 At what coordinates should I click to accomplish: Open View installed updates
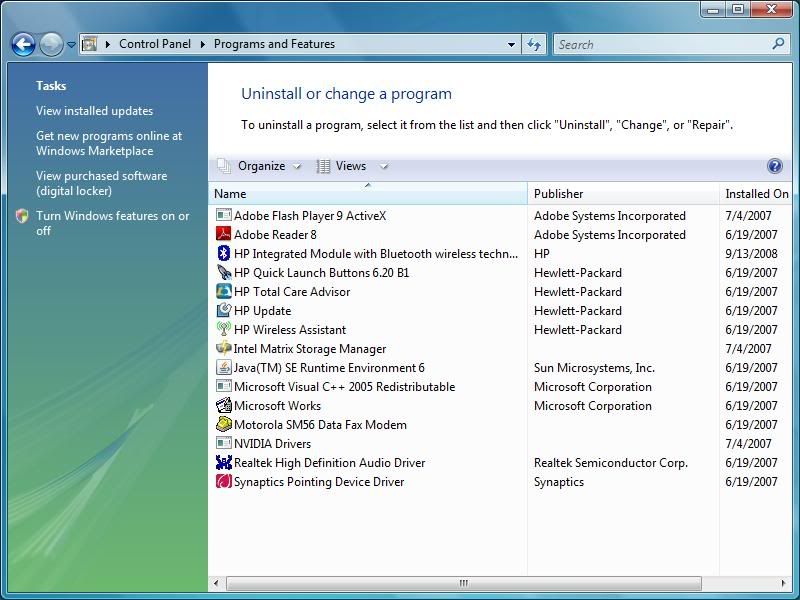(94, 111)
